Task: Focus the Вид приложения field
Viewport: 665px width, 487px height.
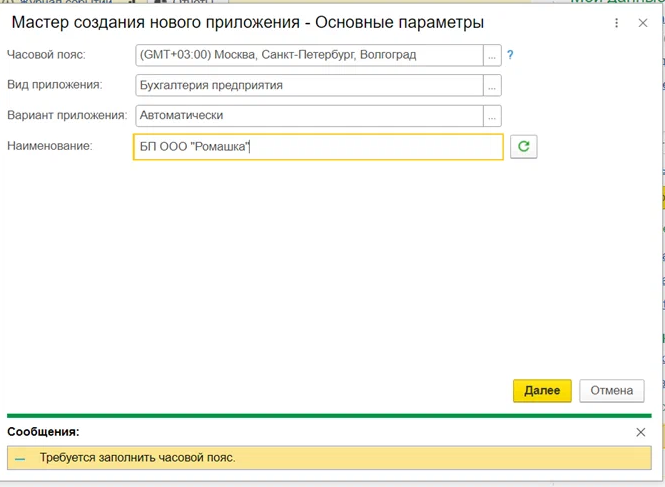Action: [310, 86]
